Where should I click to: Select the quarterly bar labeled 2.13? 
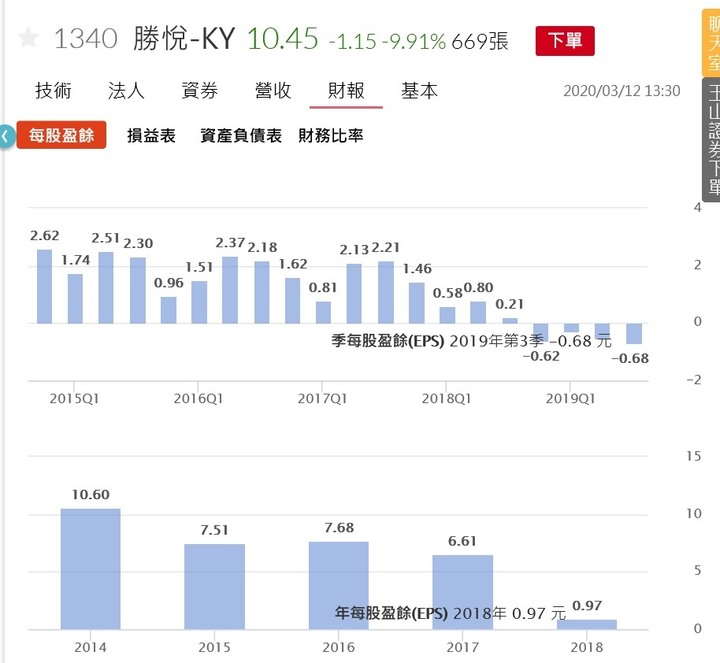click(354, 293)
